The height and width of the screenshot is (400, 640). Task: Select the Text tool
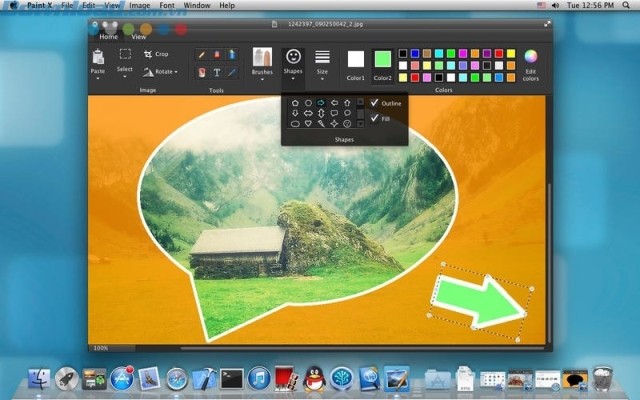pyautogui.click(x=217, y=72)
